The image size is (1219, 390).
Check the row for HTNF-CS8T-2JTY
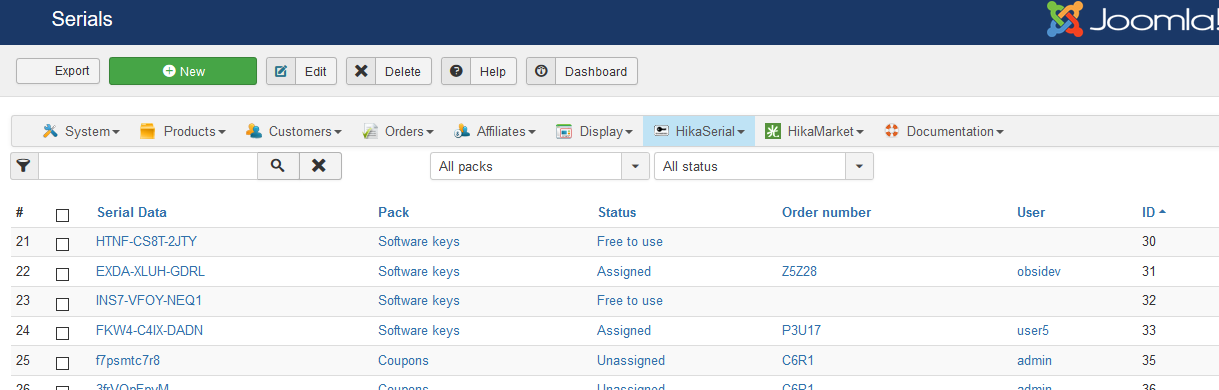tap(63, 243)
